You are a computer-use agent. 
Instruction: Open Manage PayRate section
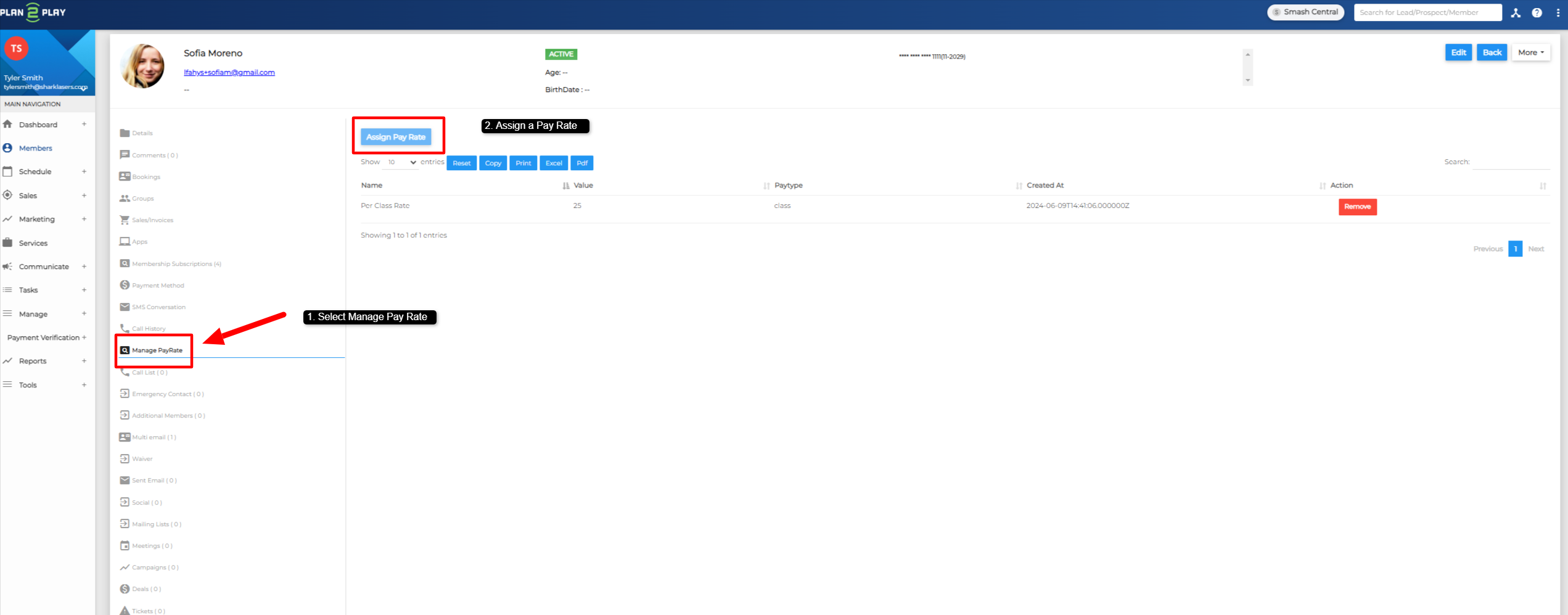pyautogui.click(x=157, y=350)
